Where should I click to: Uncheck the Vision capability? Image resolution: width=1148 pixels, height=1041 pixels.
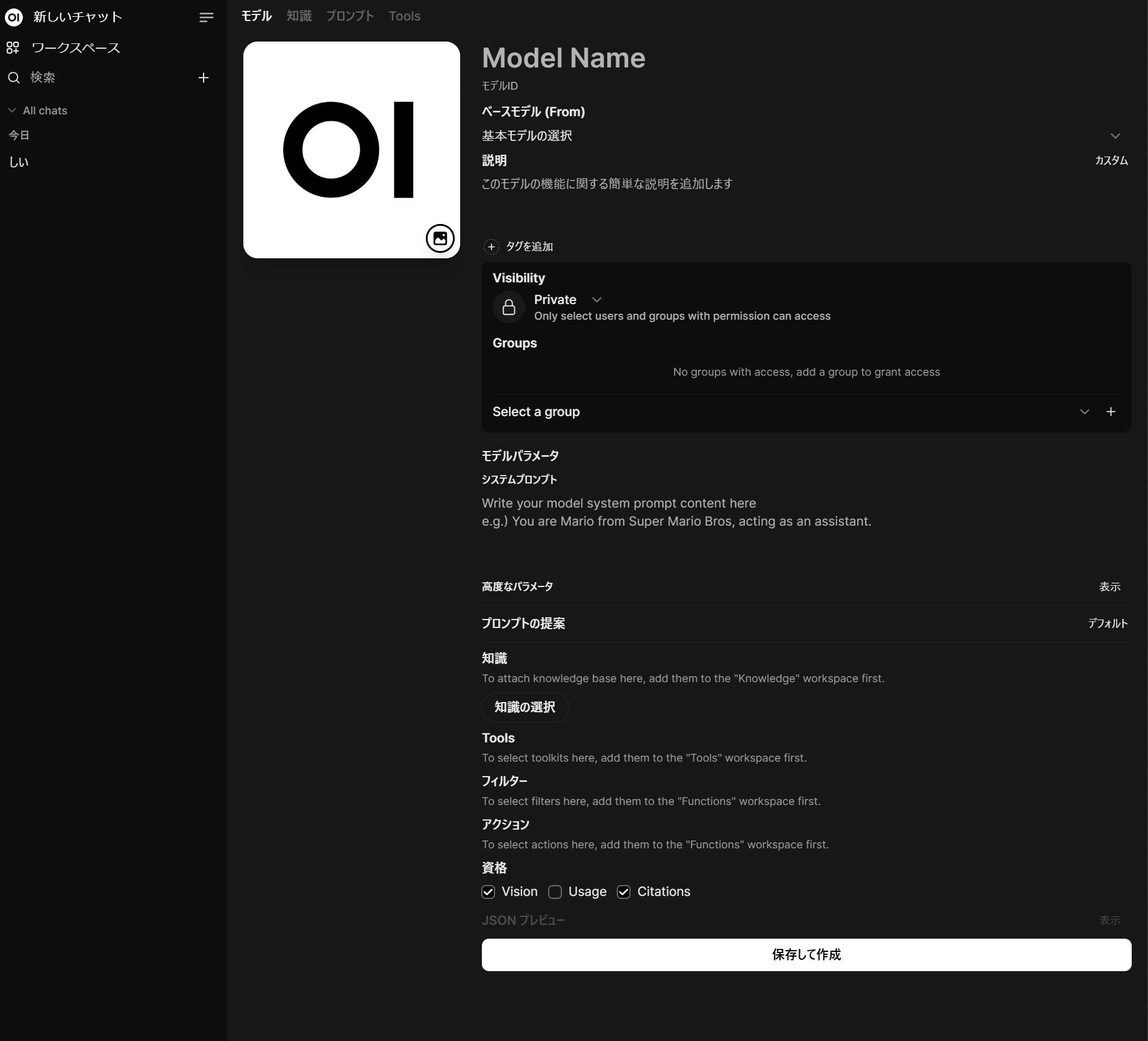point(488,892)
